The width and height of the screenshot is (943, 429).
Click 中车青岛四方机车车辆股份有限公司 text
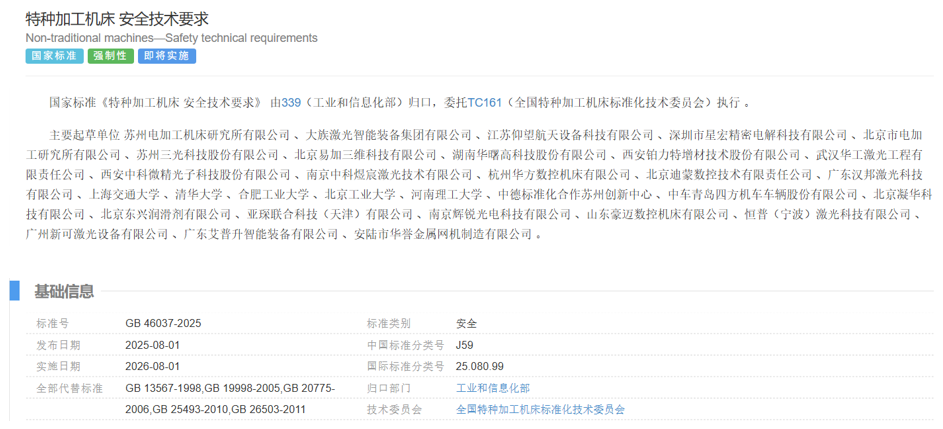point(763,195)
